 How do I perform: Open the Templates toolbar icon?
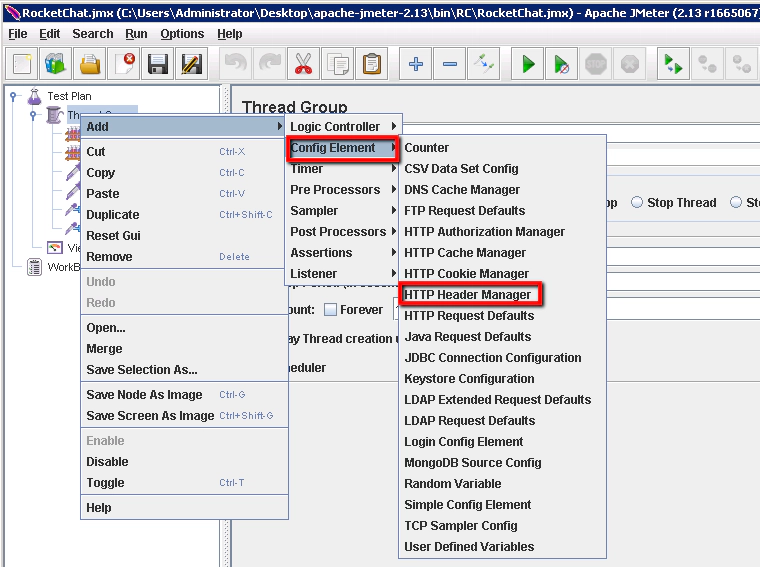click(55, 64)
